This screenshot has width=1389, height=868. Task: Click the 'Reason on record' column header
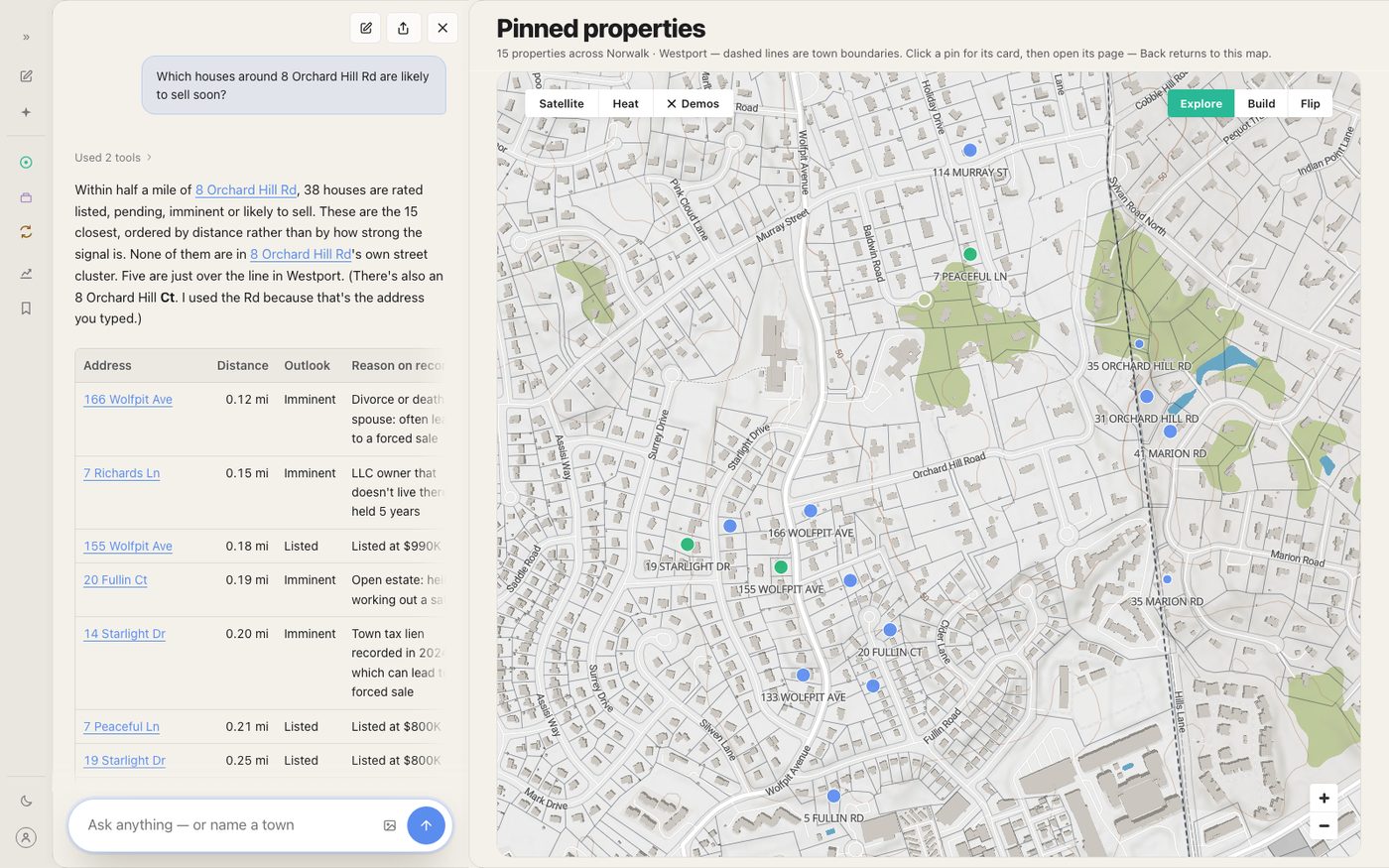click(x=397, y=366)
